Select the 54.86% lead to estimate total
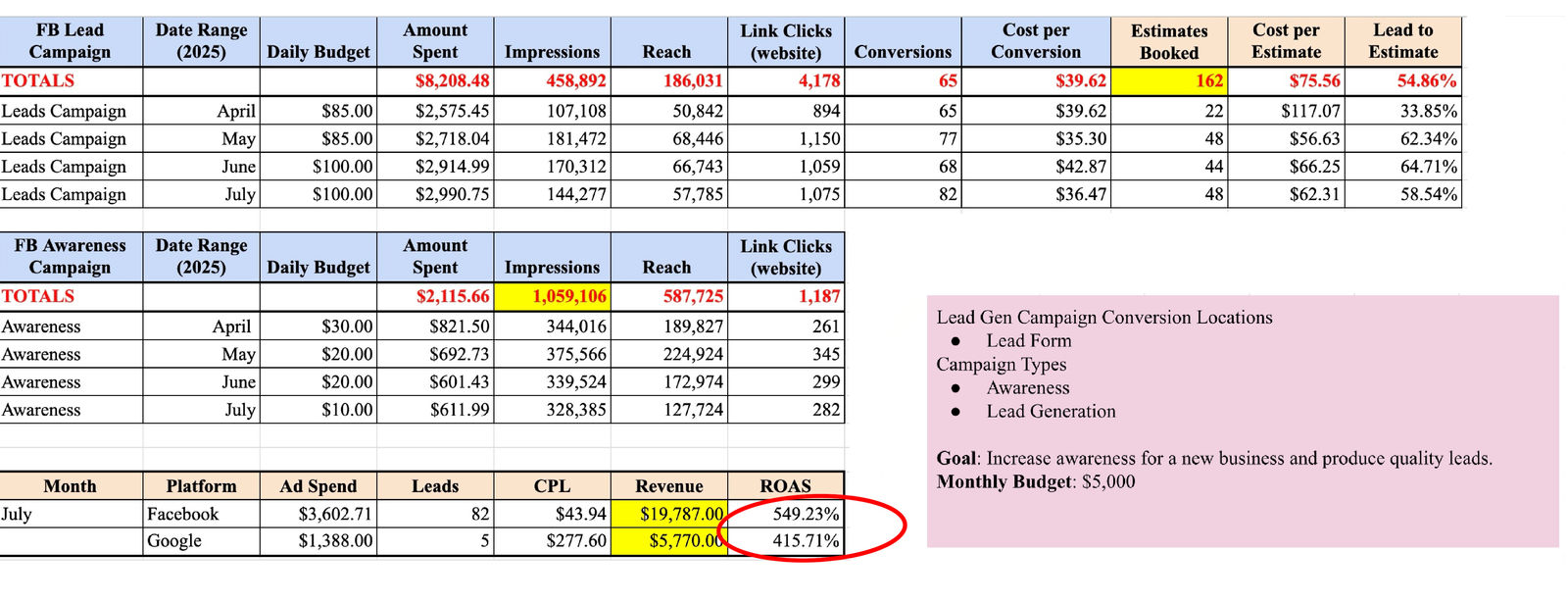 tap(1402, 80)
